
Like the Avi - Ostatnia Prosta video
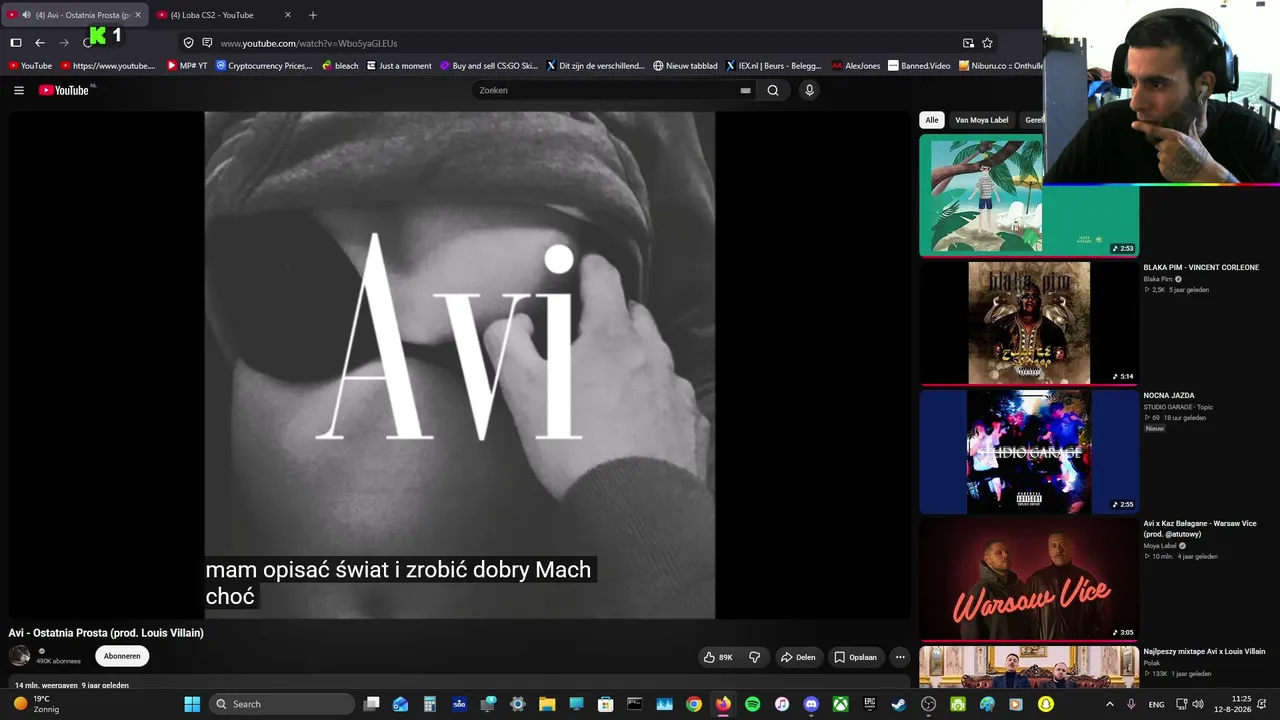718,657
